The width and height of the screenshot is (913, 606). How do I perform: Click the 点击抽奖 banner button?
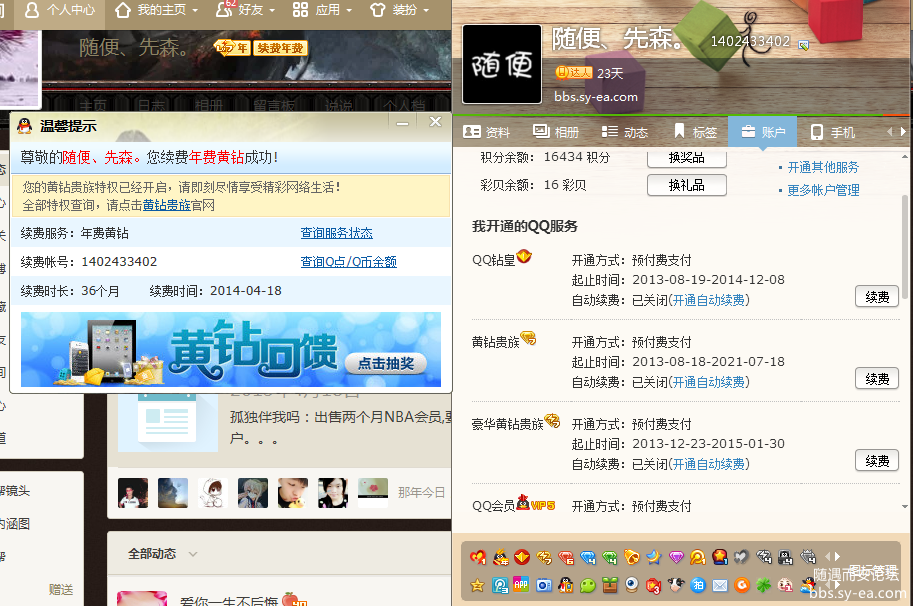tap(386, 363)
